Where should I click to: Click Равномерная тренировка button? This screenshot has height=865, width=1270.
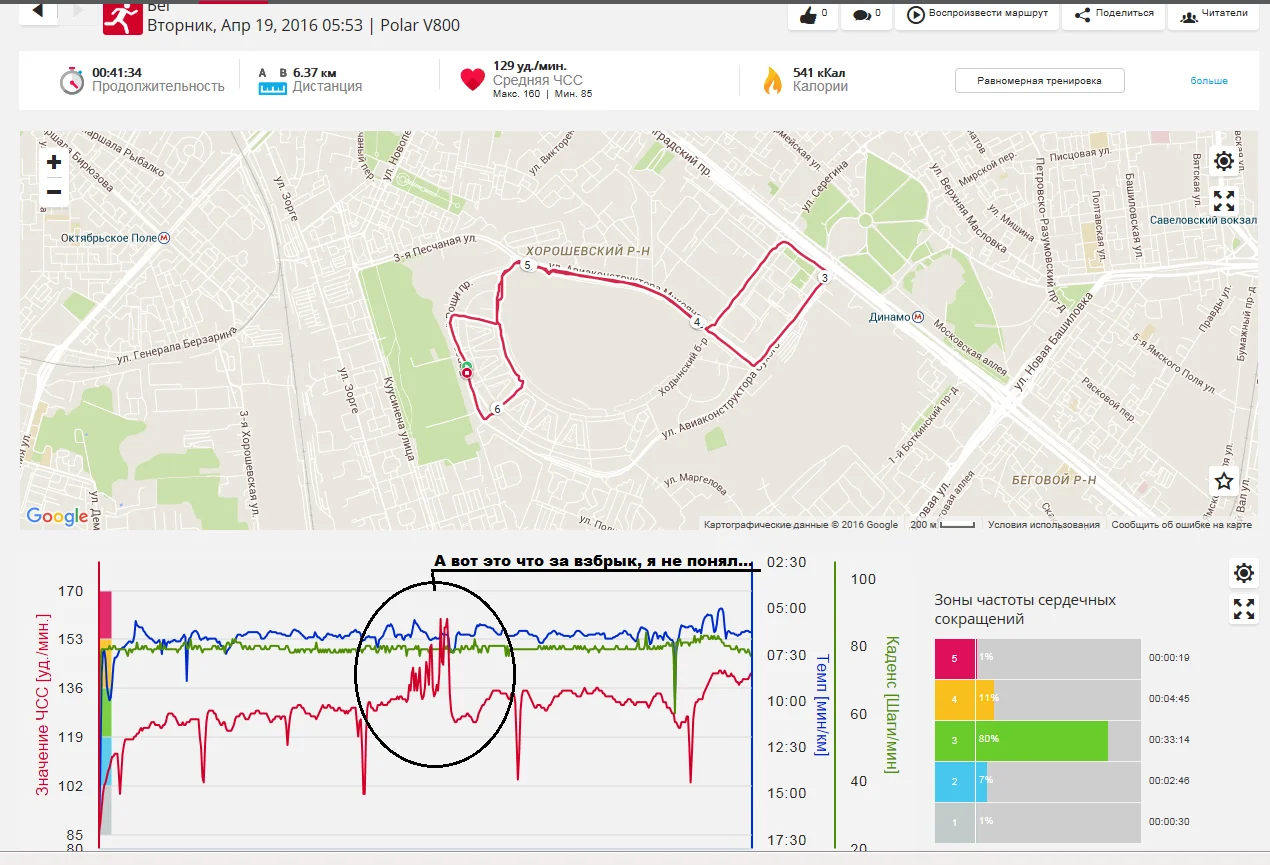1039,80
